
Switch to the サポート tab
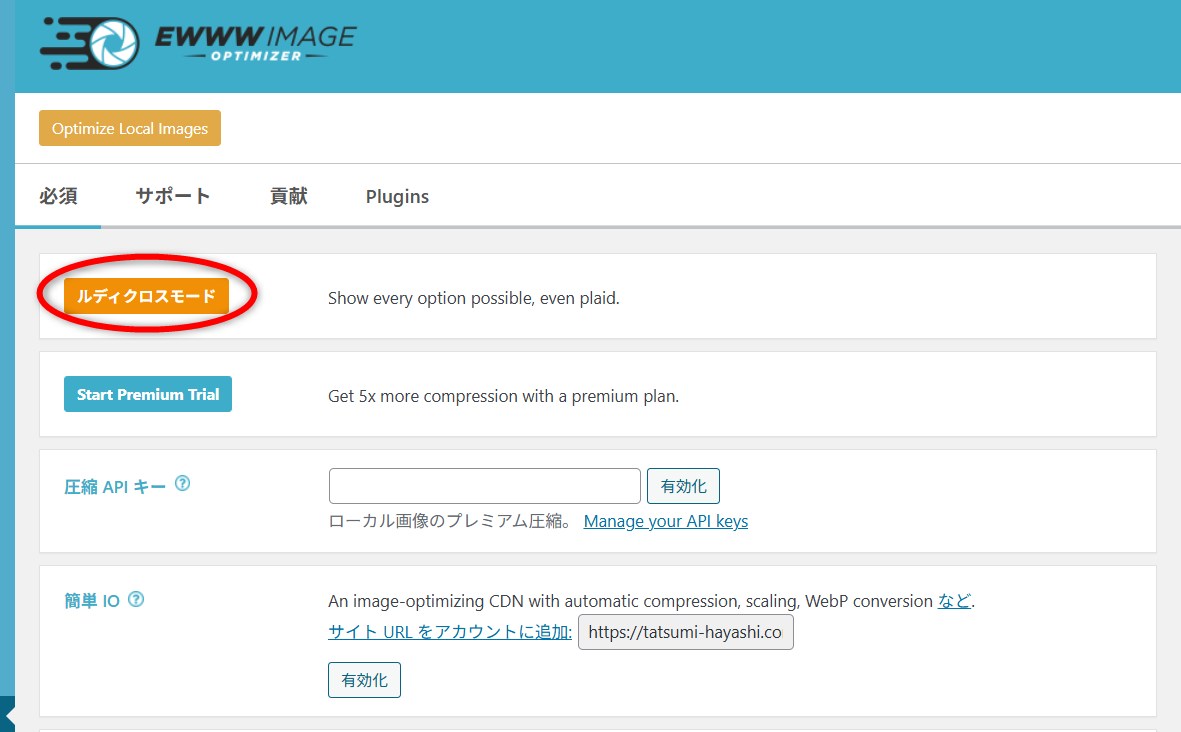(172, 196)
